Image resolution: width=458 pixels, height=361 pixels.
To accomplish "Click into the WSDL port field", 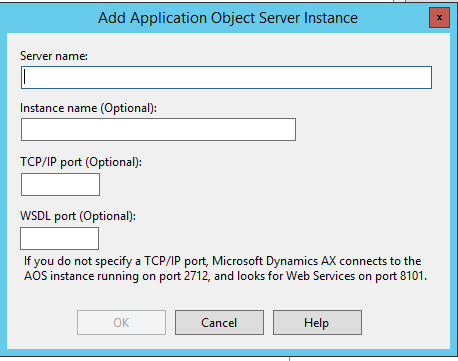I will coord(60,238).
